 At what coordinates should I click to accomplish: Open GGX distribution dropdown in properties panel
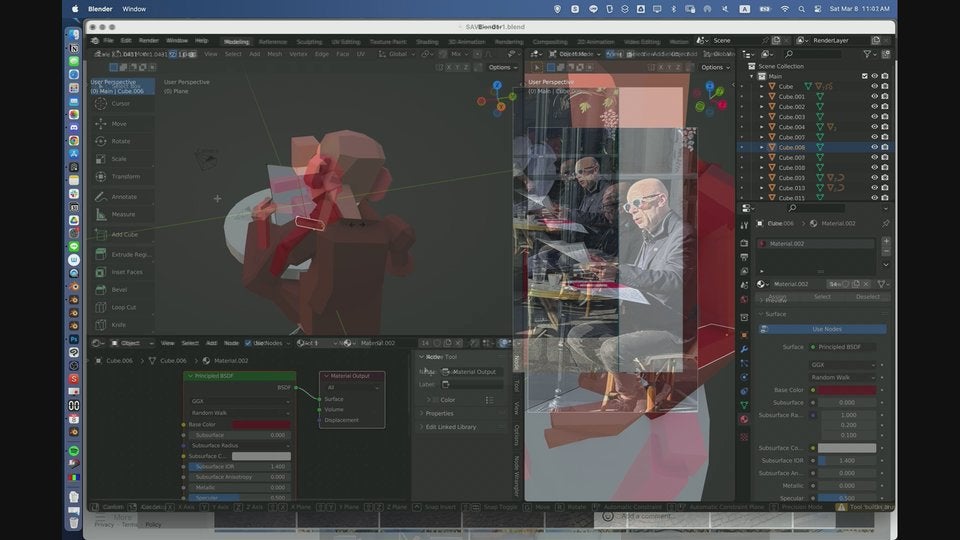coord(842,364)
